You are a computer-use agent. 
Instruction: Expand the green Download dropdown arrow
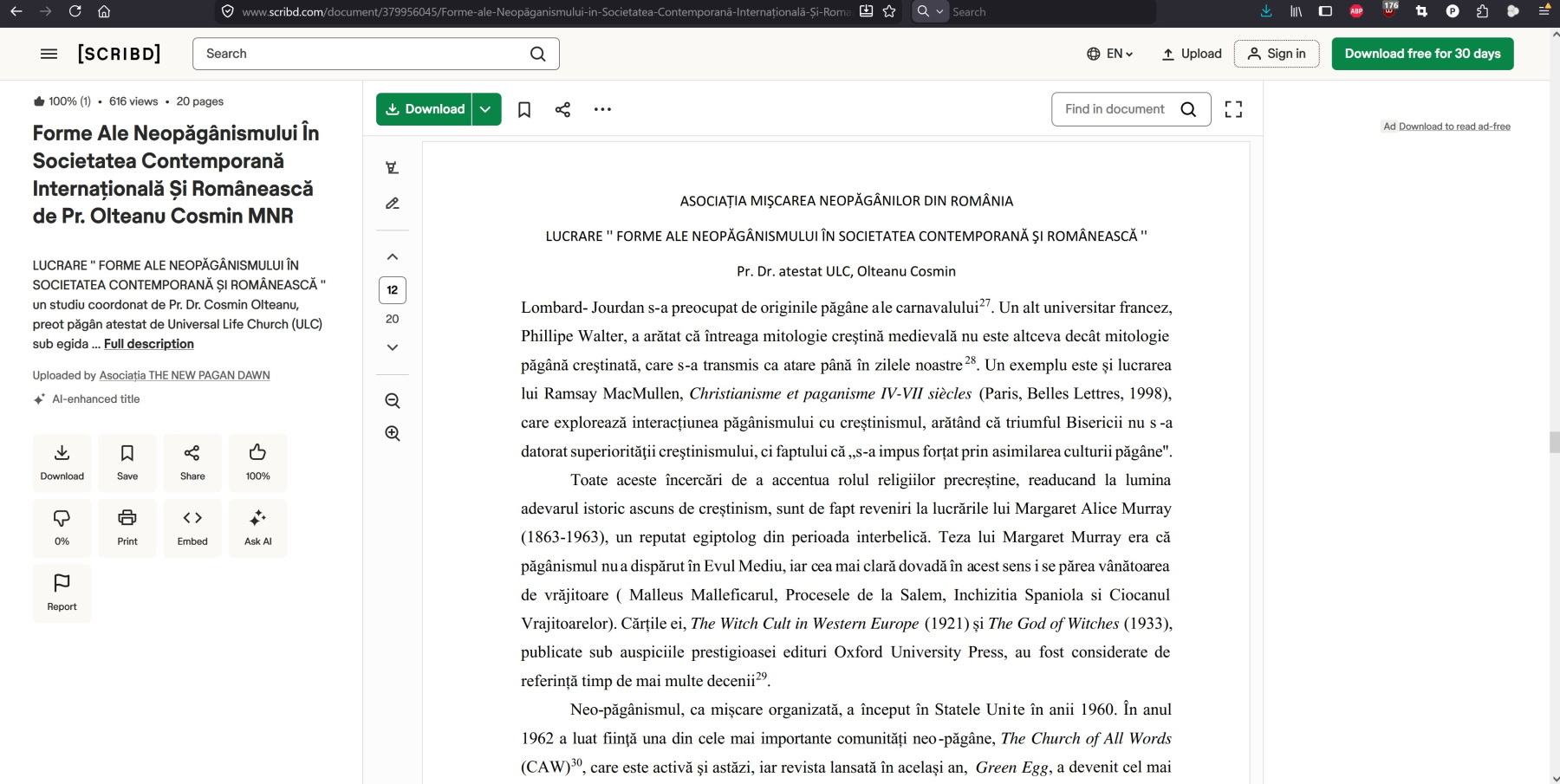click(486, 109)
